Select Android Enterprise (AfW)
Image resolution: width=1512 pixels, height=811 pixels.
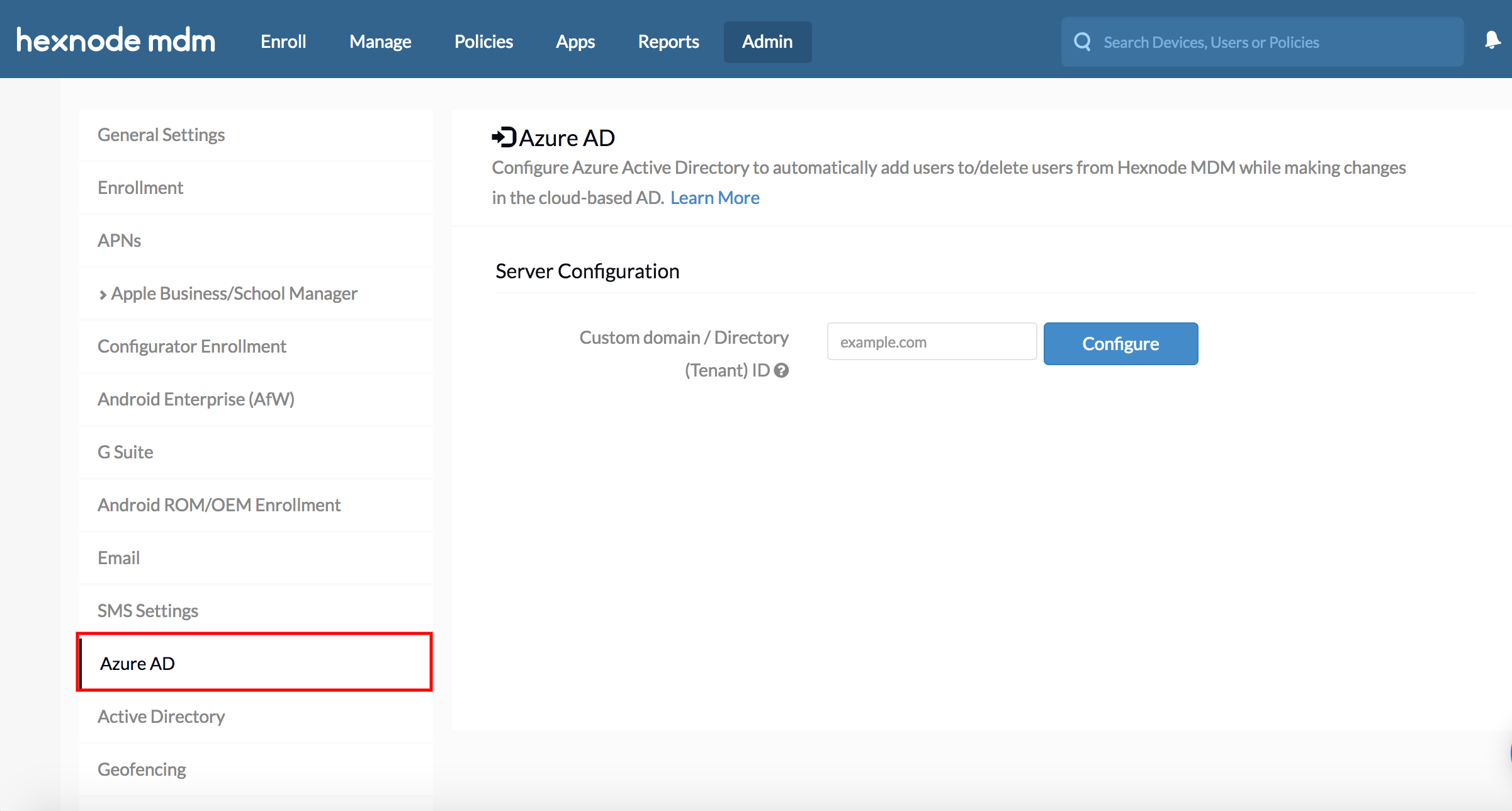256,399
